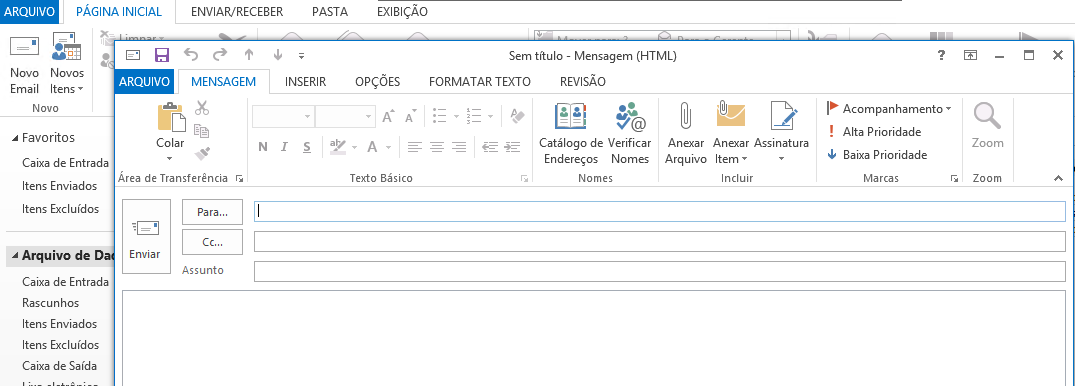Click the text highlight color button
The width and height of the screenshot is (1075, 386).
(338, 146)
